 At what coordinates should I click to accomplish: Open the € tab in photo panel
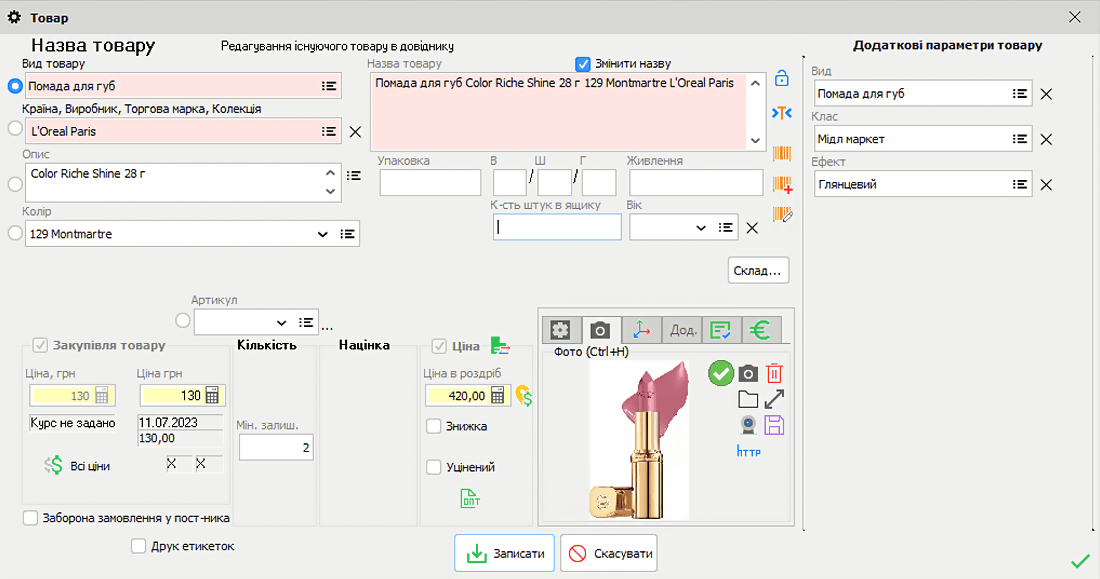click(761, 330)
